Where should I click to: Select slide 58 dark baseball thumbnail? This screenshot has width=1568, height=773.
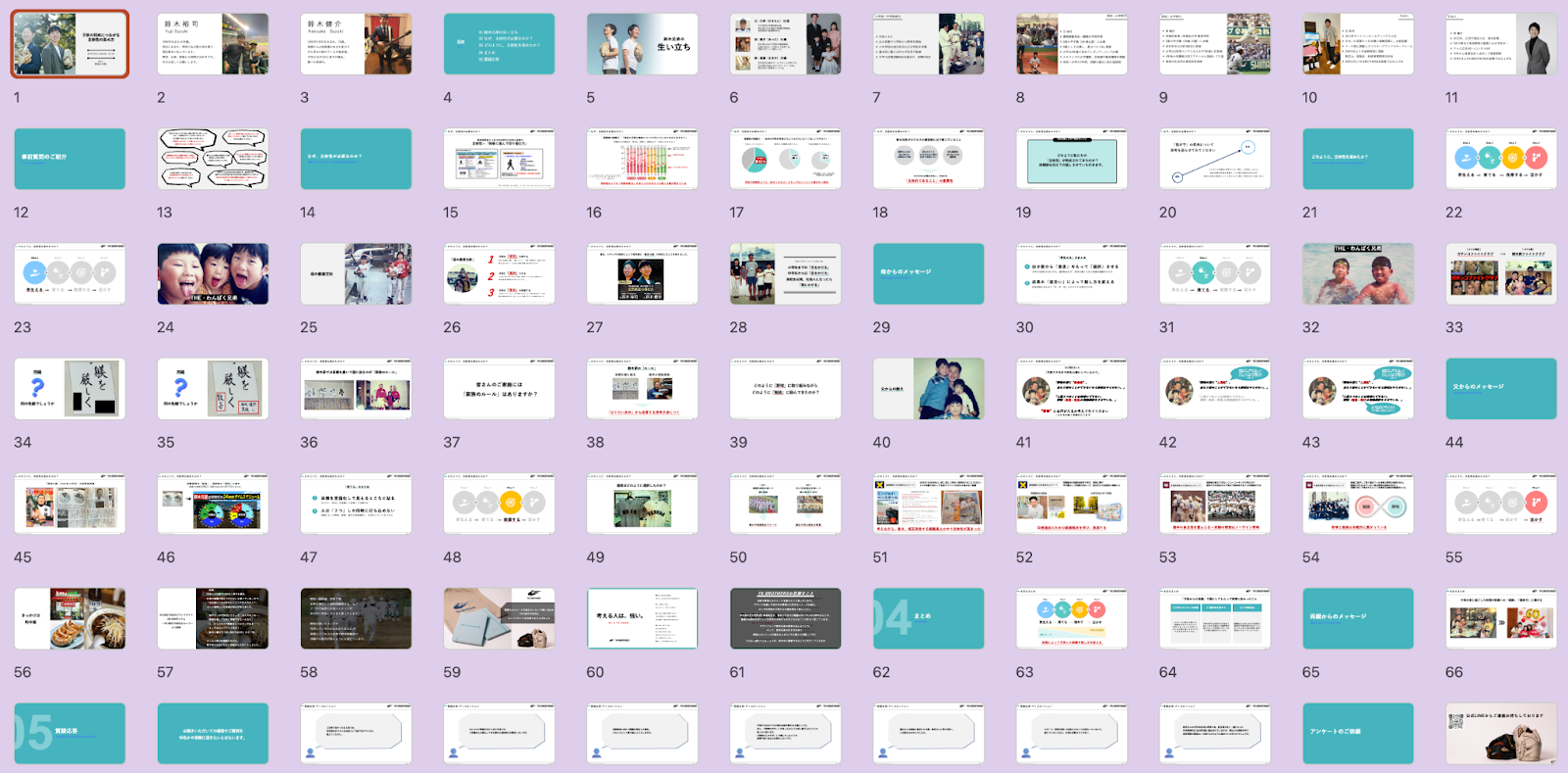pyautogui.click(x=356, y=618)
